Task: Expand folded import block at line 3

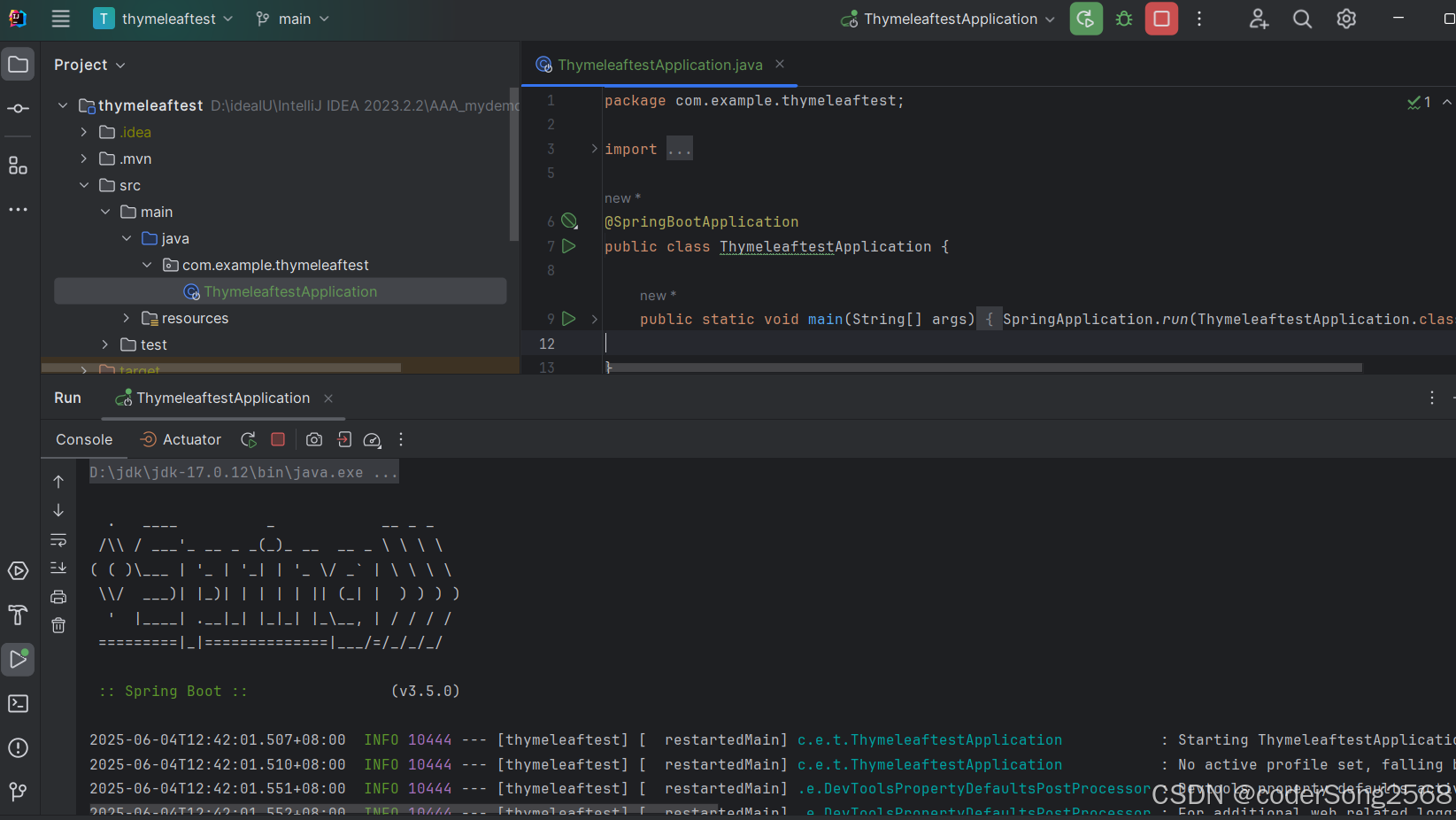Action: tap(595, 149)
